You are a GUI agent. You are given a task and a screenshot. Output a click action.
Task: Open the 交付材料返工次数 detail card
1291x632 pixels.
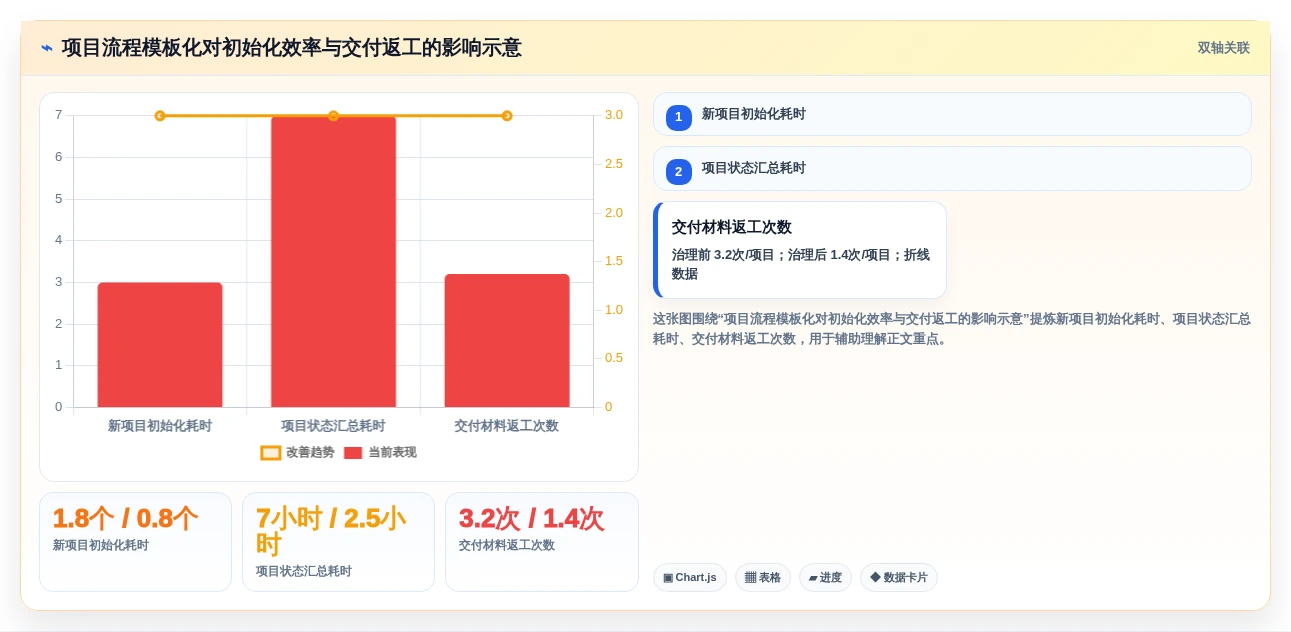click(x=800, y=250)
